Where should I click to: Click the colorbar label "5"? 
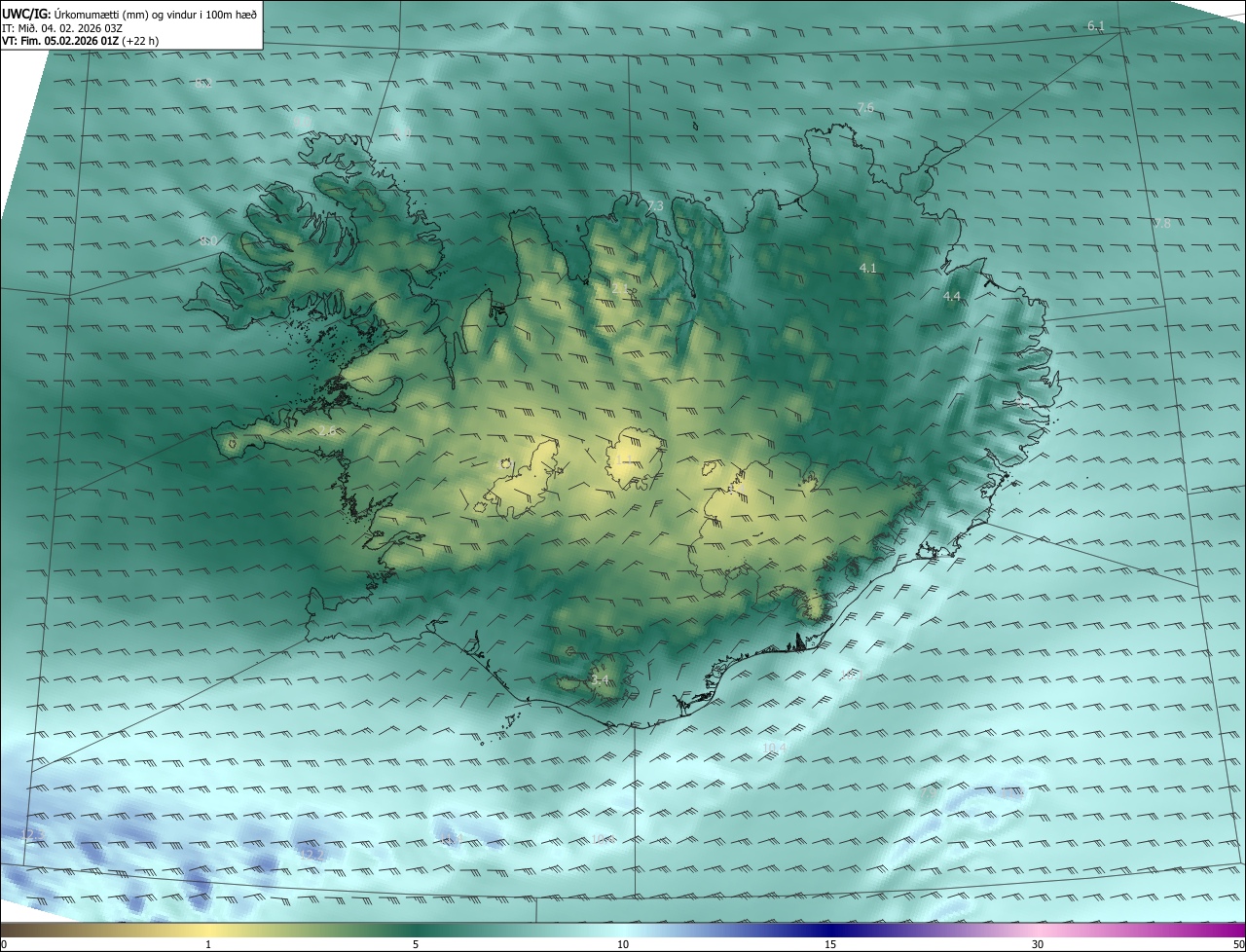click(x=416, y=944)
